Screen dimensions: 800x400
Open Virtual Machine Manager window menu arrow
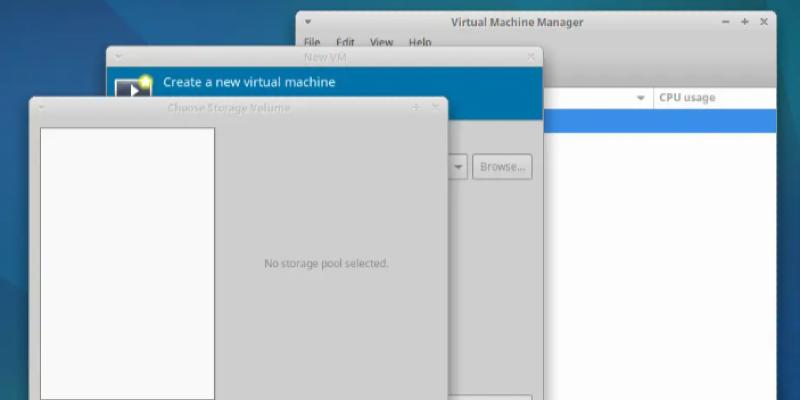point(308,22)
